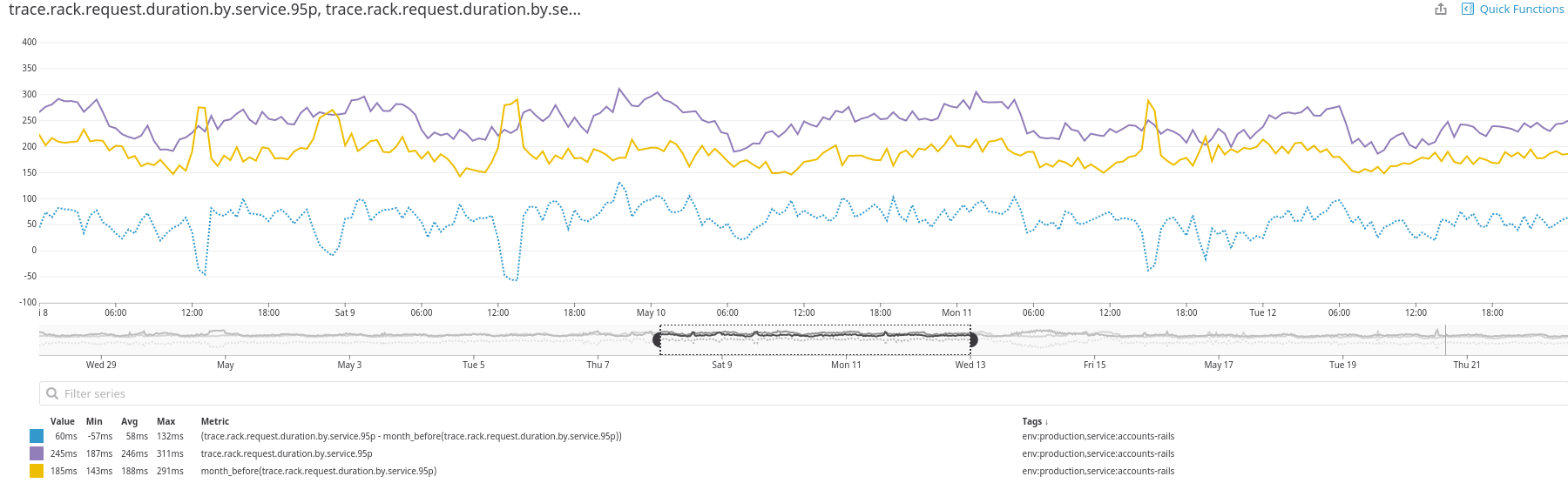Open the Quick Functions link
The height and width of the screenshot is (483, 1568).
point(1521,9)
